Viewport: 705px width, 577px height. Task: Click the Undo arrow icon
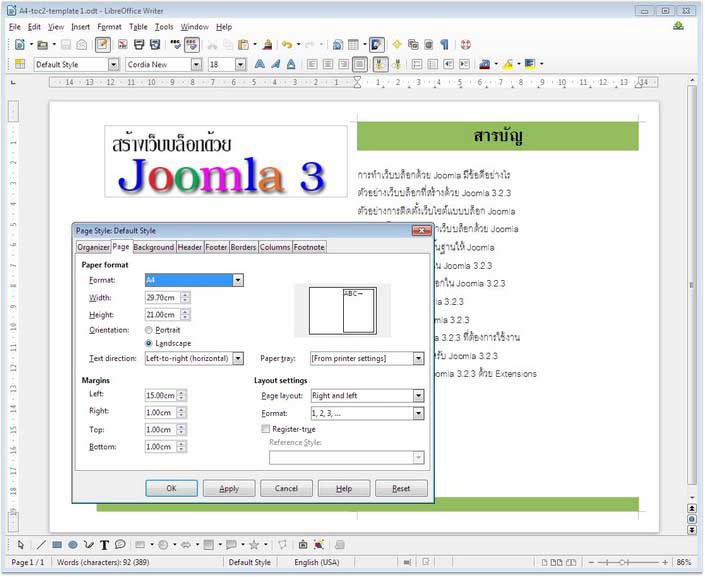[287, 45]
